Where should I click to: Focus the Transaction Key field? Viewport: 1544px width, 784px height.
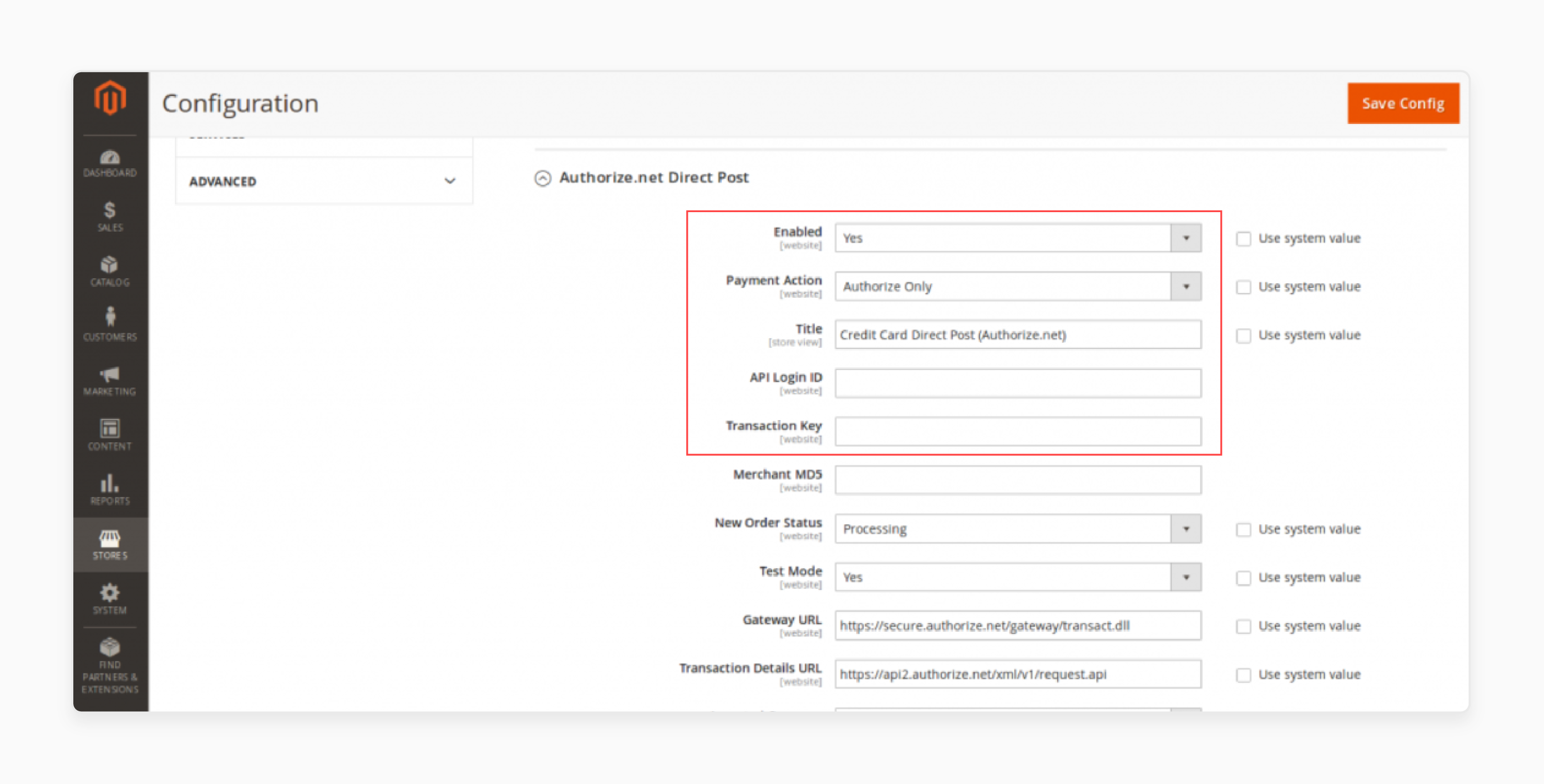coord(1018,432)
